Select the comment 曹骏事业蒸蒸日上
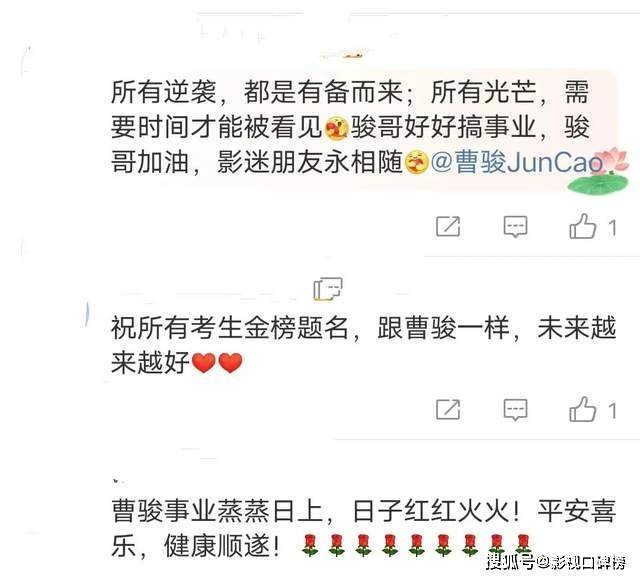This screenshot has width=640, height=579. pos(363,528)
